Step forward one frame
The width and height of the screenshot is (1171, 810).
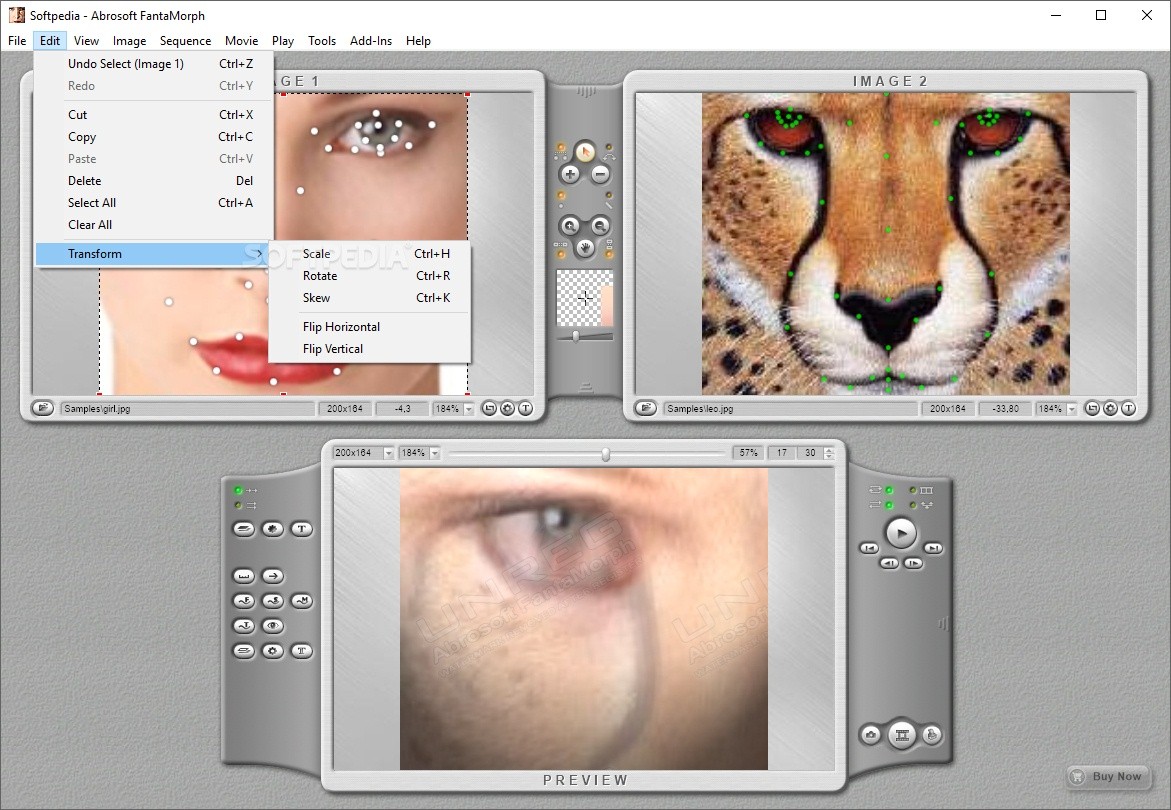[x=913, y=563]
